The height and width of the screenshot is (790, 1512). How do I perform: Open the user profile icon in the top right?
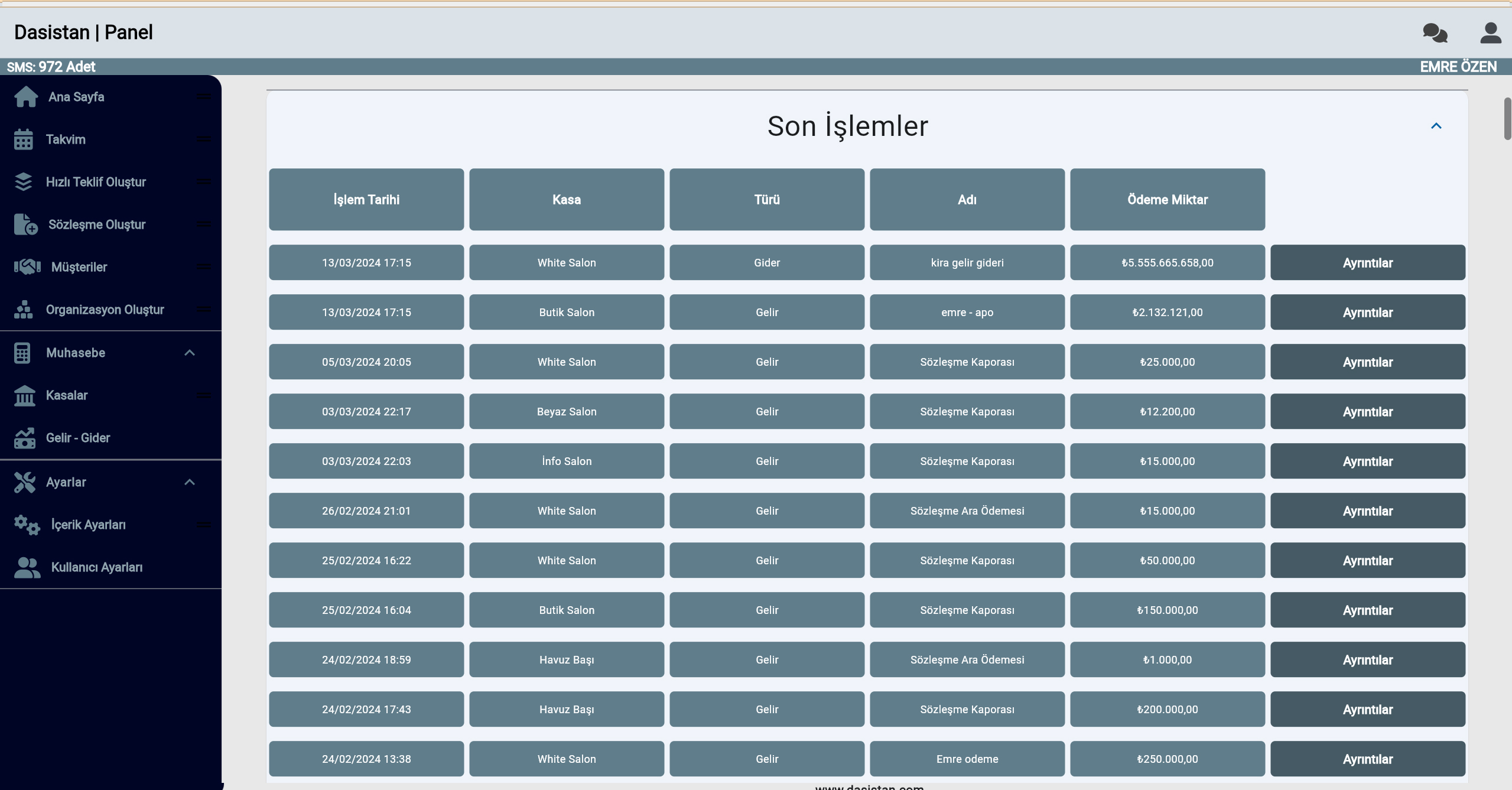click(x=1490, y=33)
